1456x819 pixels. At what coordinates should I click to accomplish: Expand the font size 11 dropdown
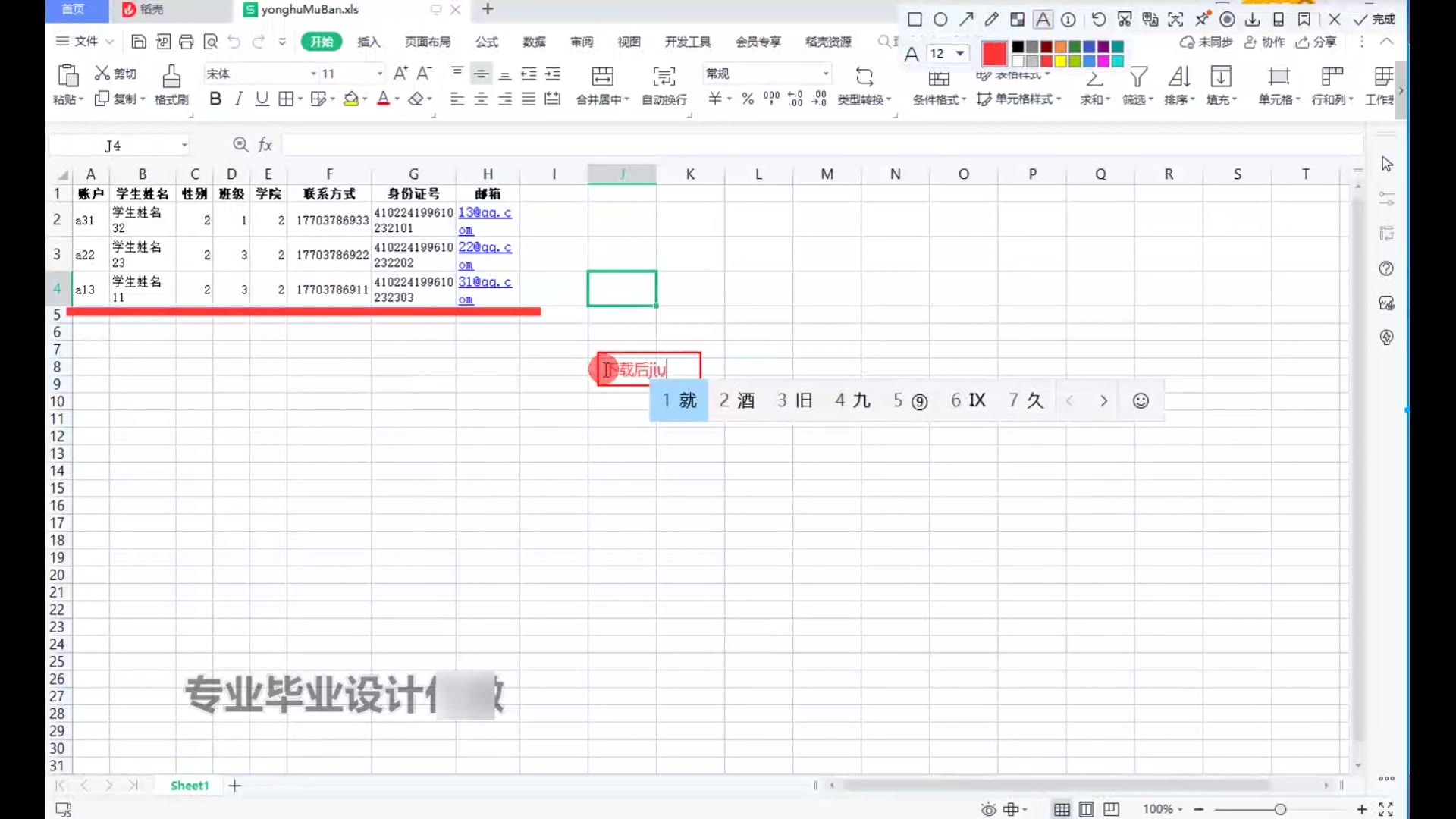click(380, 74)
